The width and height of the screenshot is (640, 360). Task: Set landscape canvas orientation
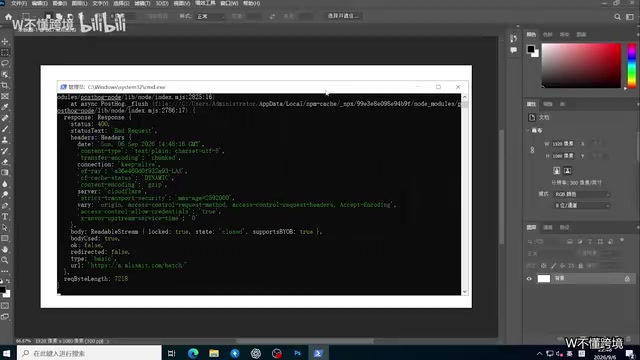tap(567, 171)
